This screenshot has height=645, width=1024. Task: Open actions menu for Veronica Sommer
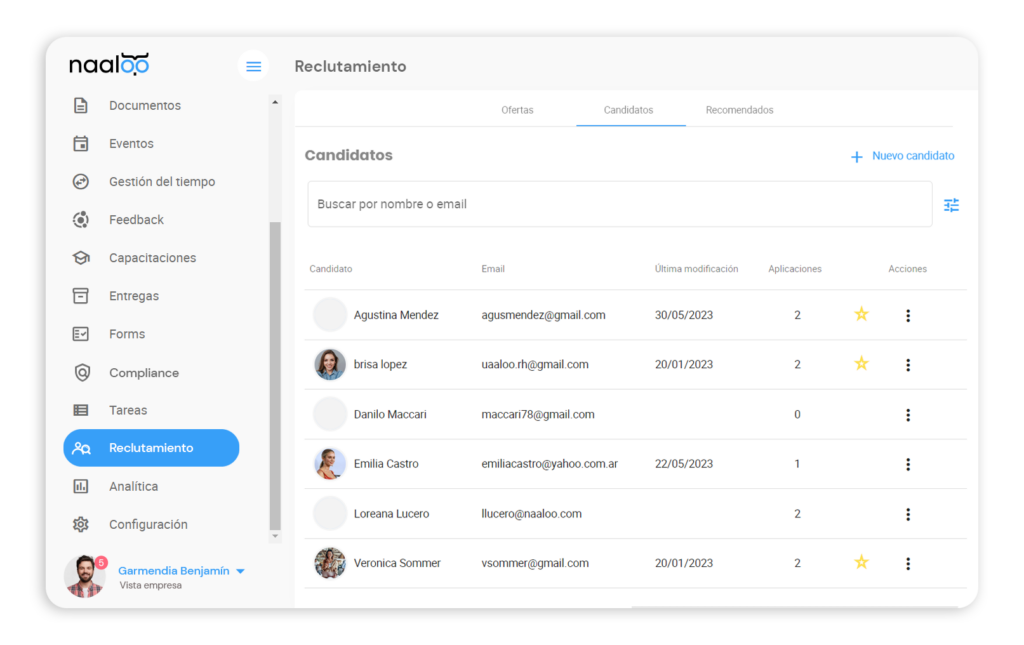point(908,563)
